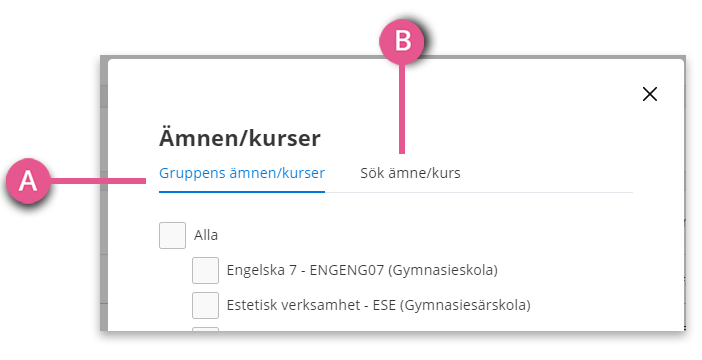Click the pink line below marker B
The image size is (702, 360).
[x=402, y=108]
